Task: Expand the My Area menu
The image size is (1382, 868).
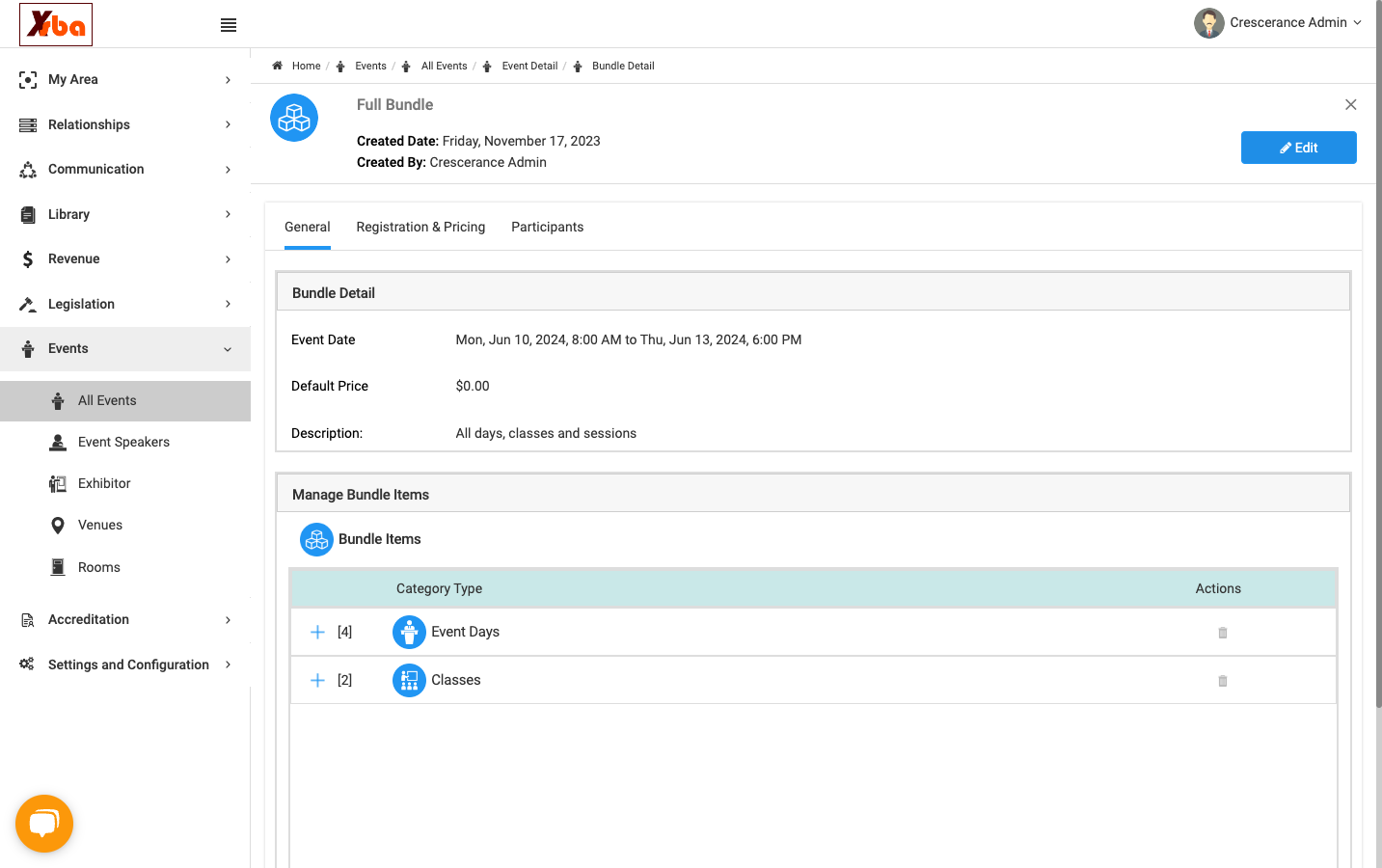Action: point(125,80)
